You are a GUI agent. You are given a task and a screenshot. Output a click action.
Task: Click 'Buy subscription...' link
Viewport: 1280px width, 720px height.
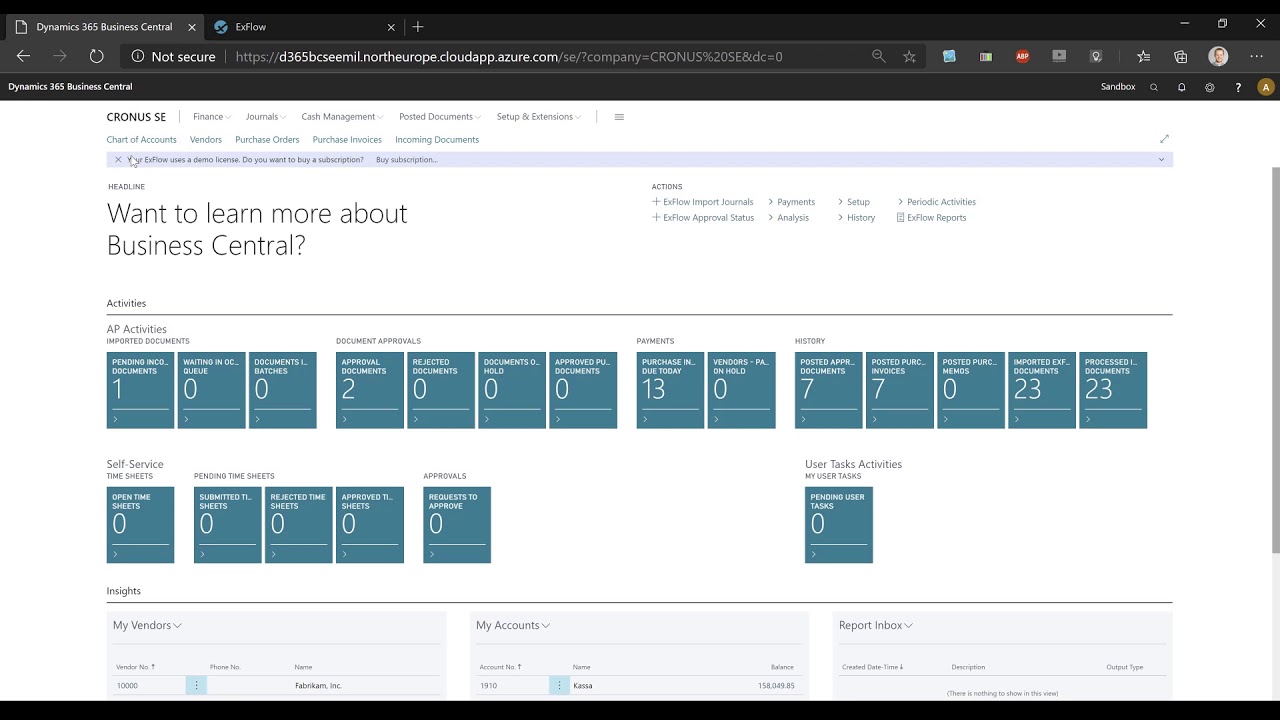407,160
